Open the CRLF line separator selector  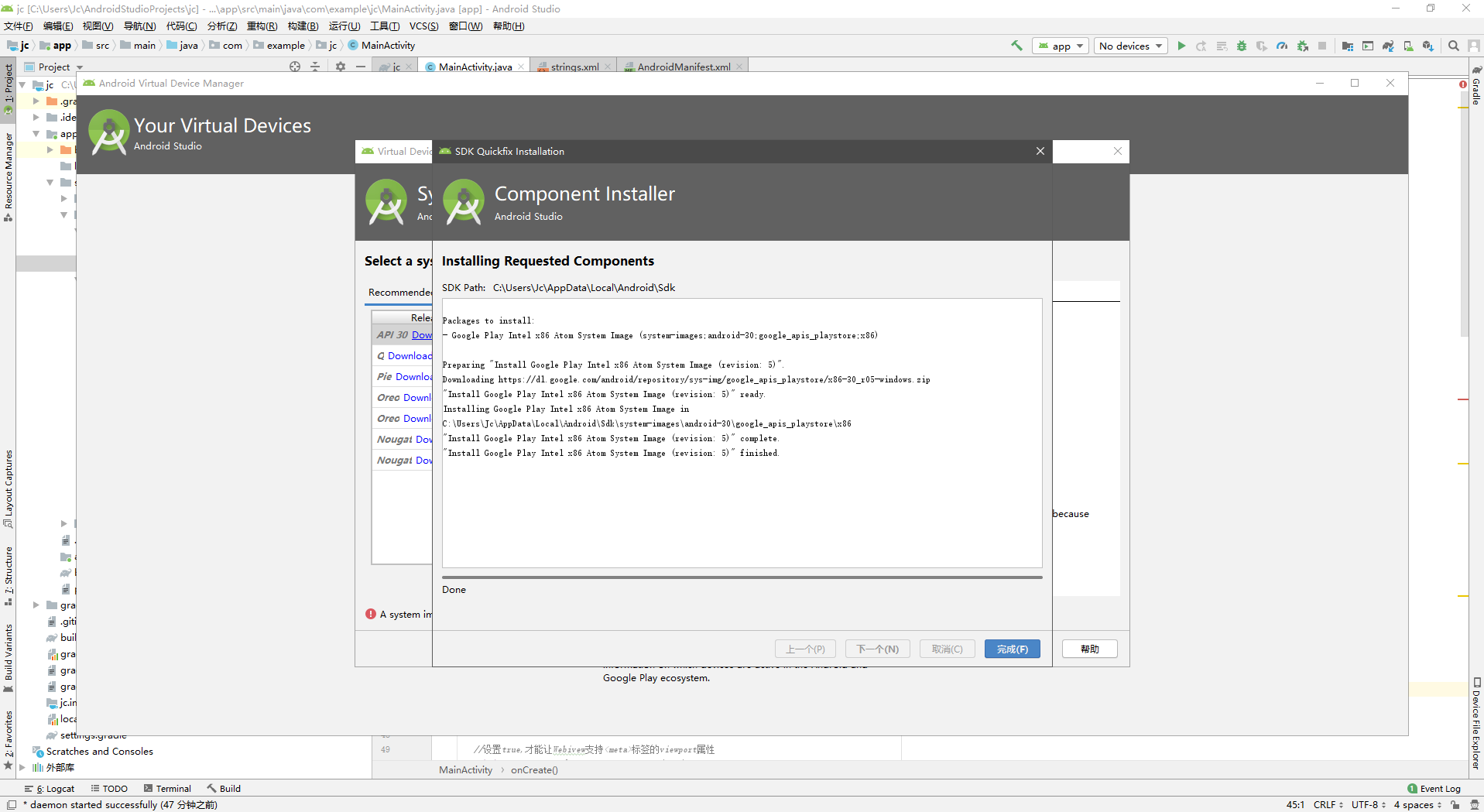pyautogui.click(x=1328, y=804)
